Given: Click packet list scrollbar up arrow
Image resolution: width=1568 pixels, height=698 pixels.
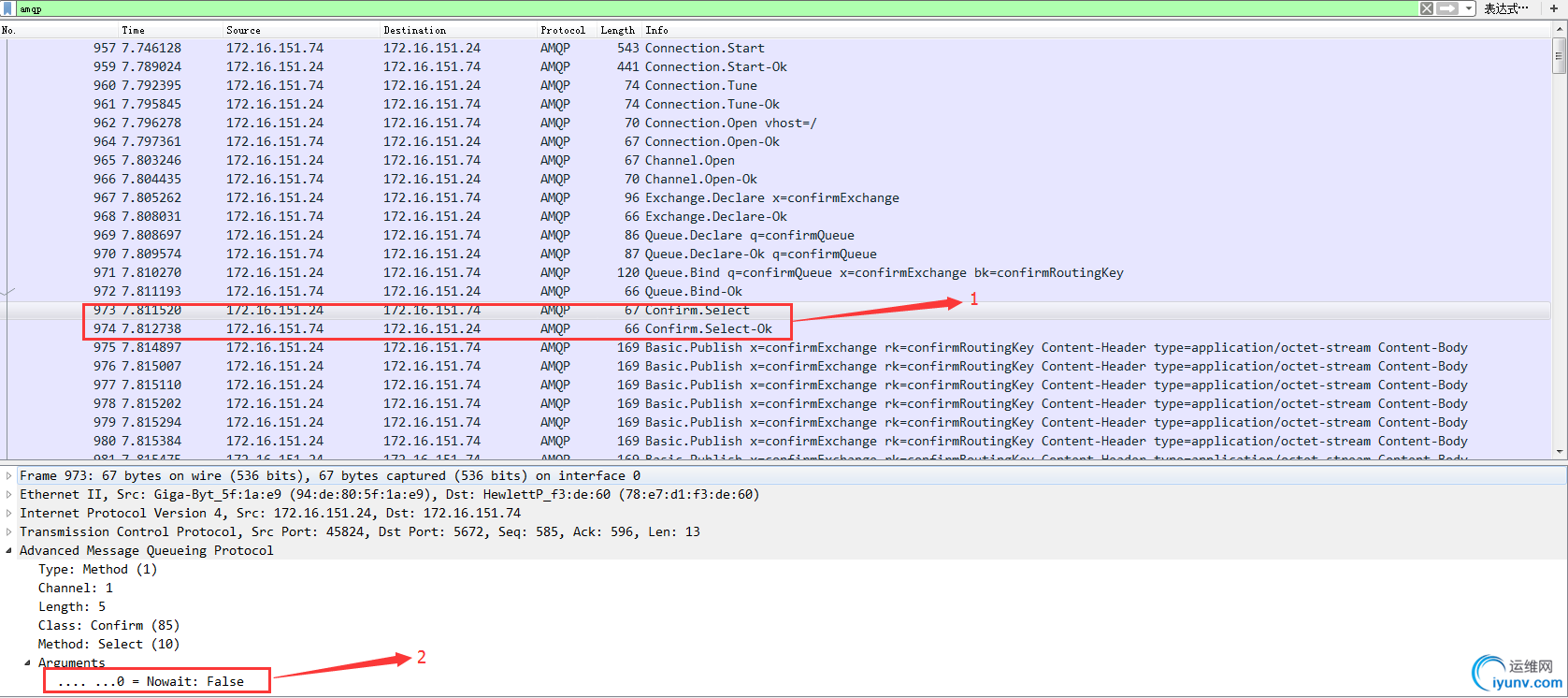Looking at the screenshot, I should coord(1560,29).
